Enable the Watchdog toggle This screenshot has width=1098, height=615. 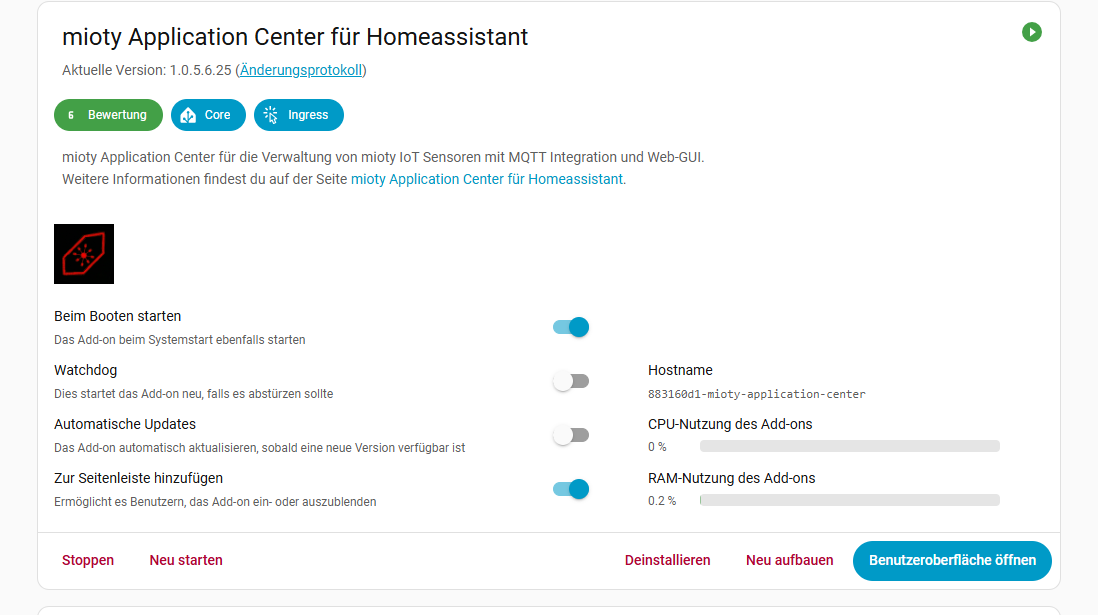(571, 381)
